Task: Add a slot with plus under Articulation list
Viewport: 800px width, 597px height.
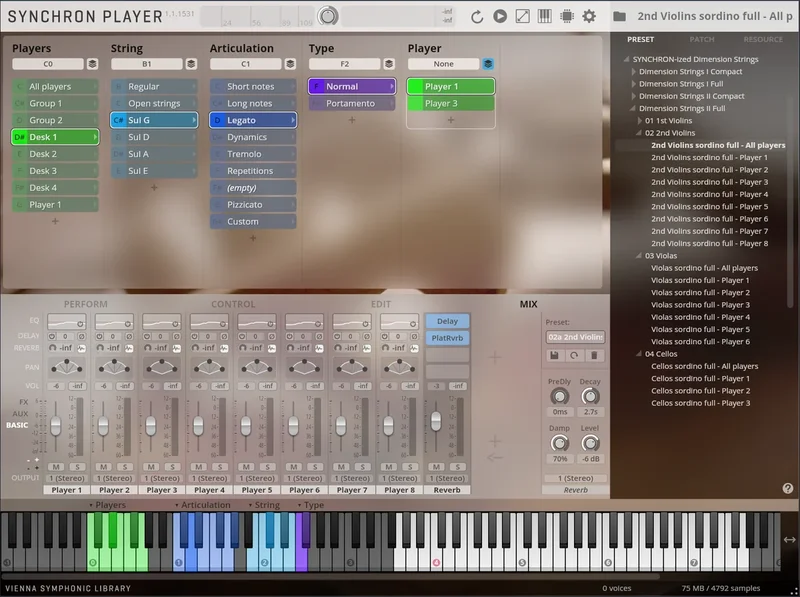Action: point(253,238)
